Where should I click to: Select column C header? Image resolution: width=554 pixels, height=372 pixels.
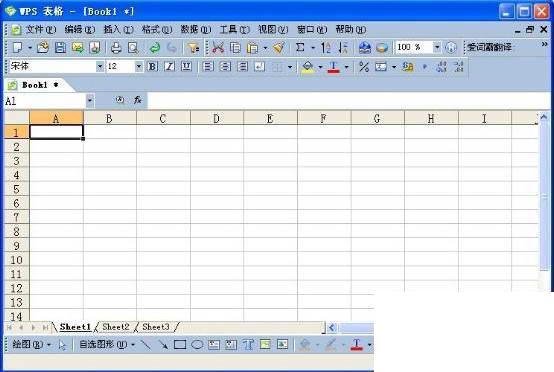163,118
